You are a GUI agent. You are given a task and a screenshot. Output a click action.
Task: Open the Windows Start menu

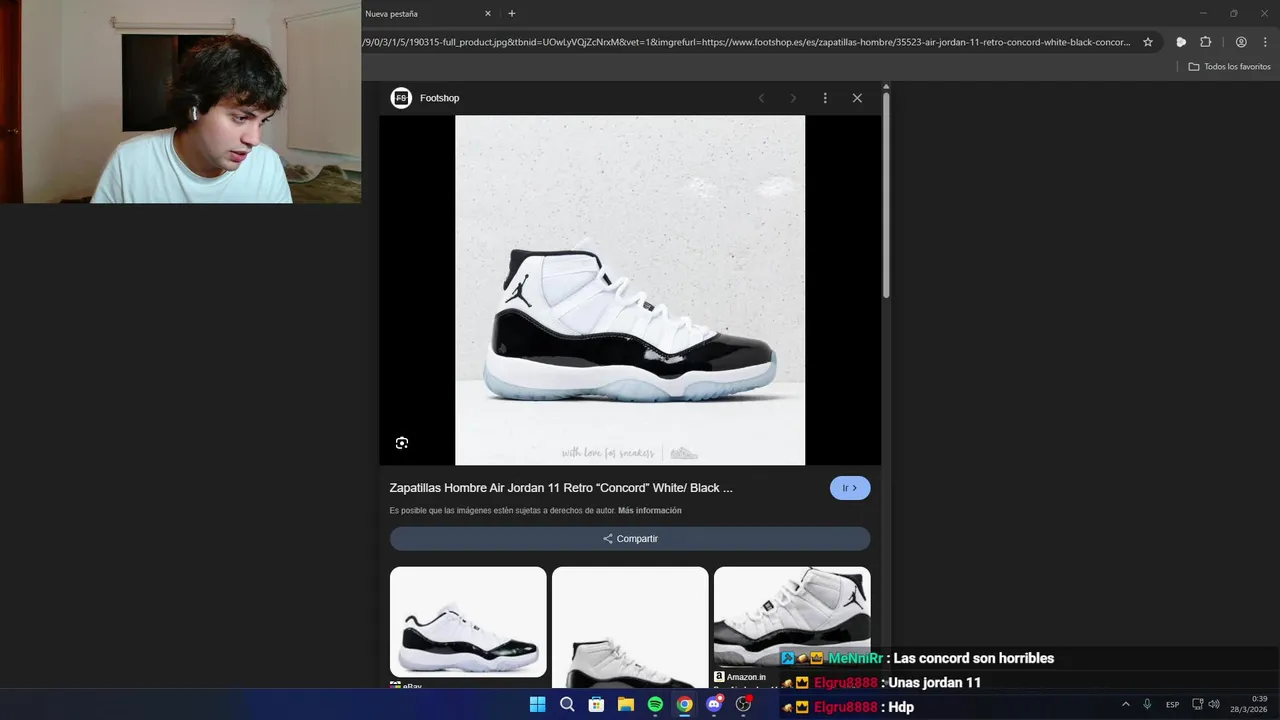(x=537, y=704)
